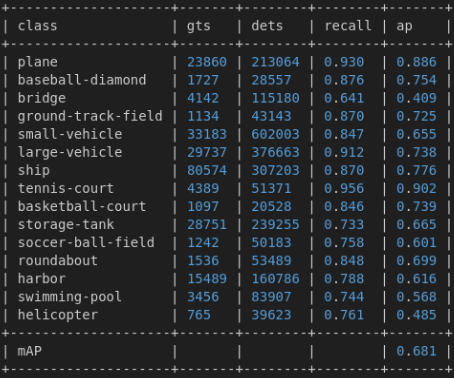
Task: Click ship ap value 0.776
Action: pyautogui.click(x=416, y=170)
